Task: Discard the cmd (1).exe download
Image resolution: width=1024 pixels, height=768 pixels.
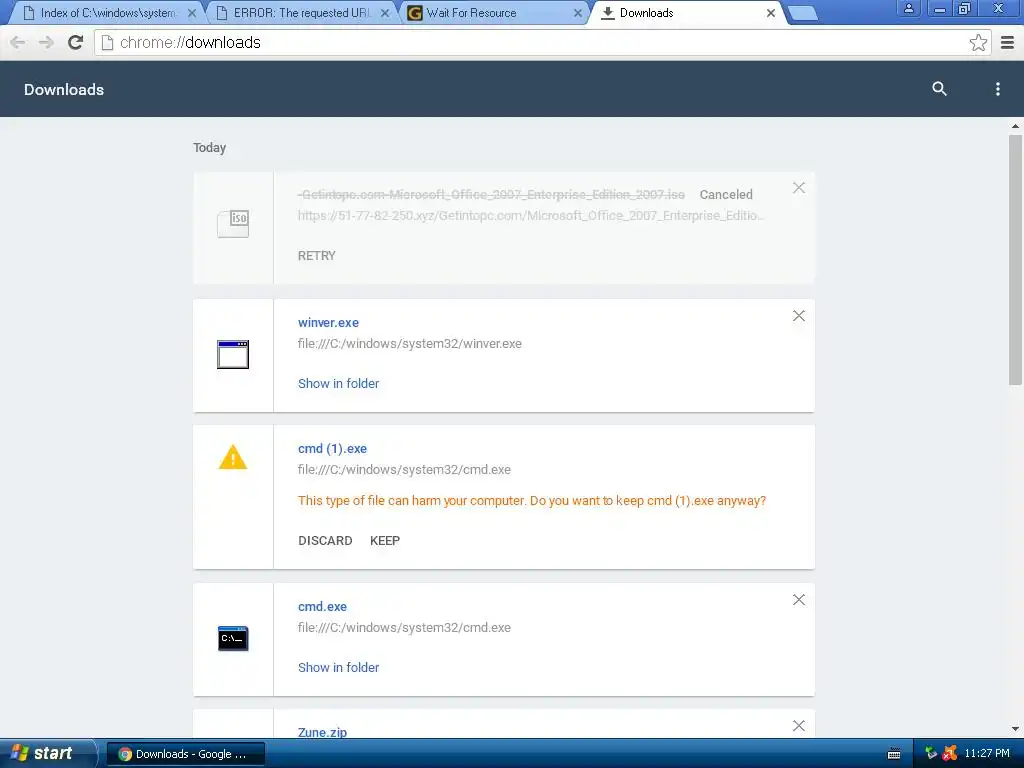Action: point(325,541)
